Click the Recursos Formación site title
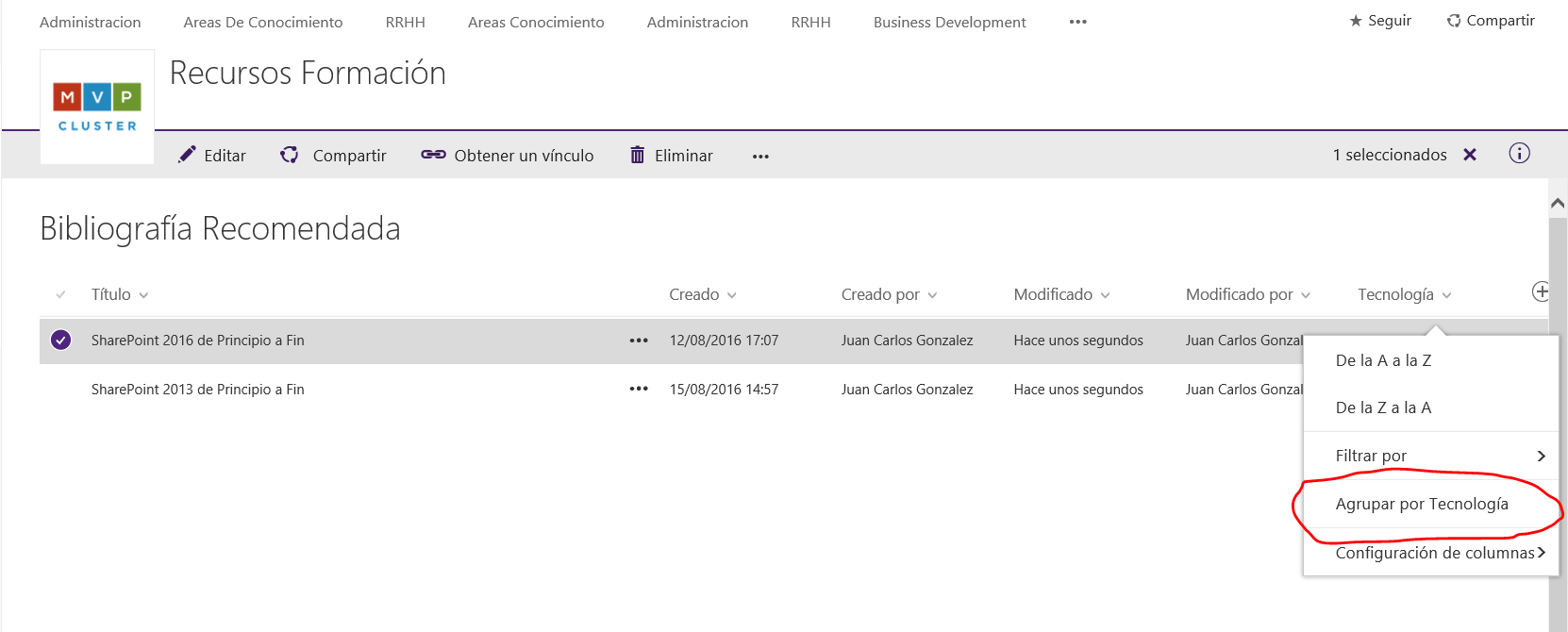 pyautogui.click(x=308, y=73)
